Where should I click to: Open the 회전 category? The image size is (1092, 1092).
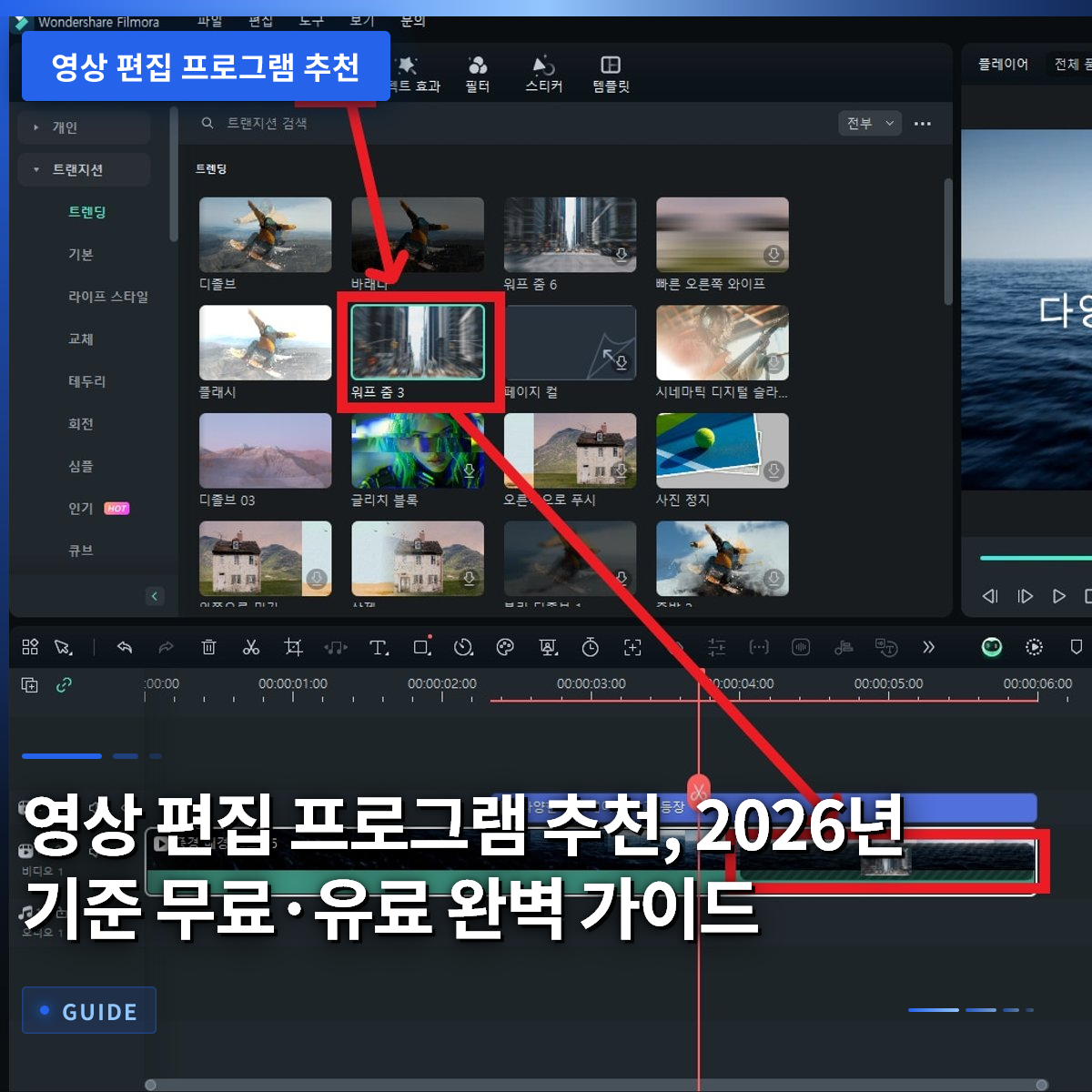tap(81, 423)
